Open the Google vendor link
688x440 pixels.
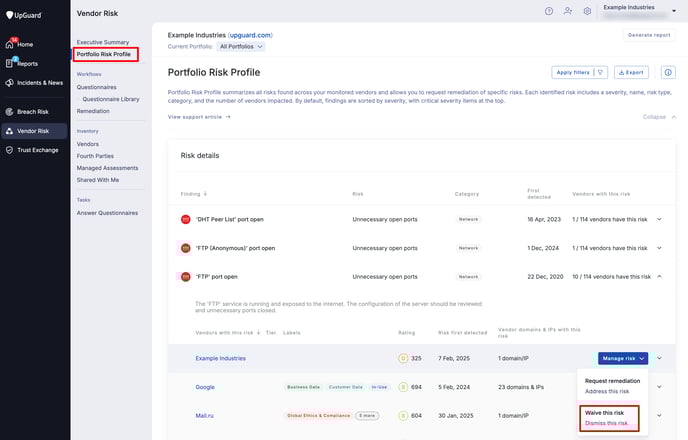205,387
